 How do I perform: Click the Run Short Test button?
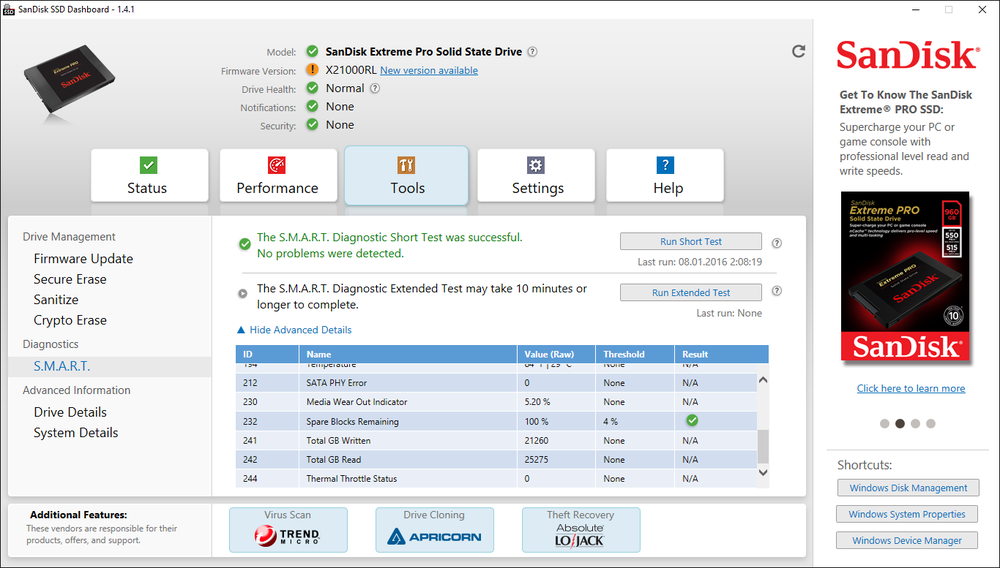click(691, 241)
